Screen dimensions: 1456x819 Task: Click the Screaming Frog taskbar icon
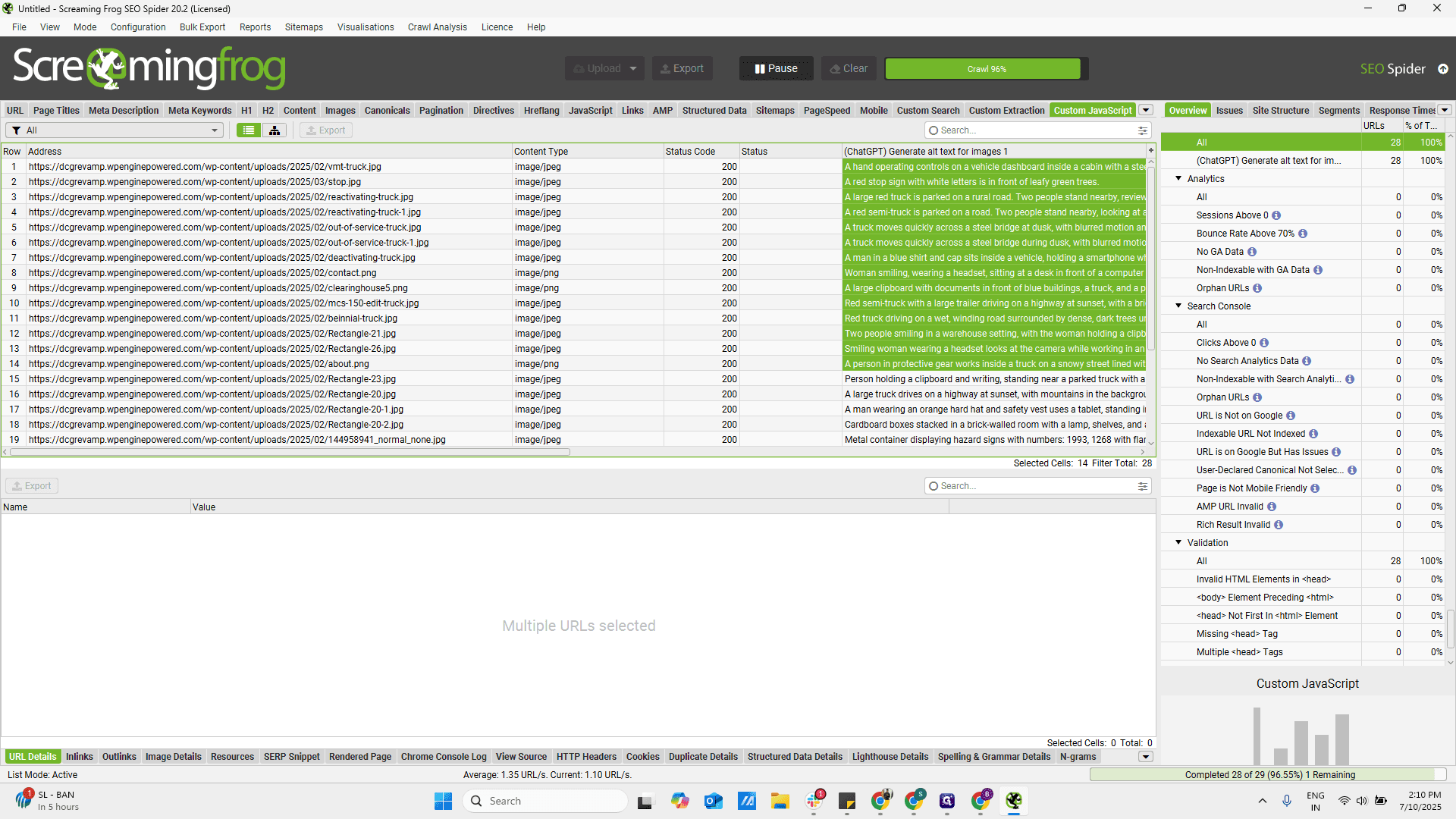coord(1014,801)
